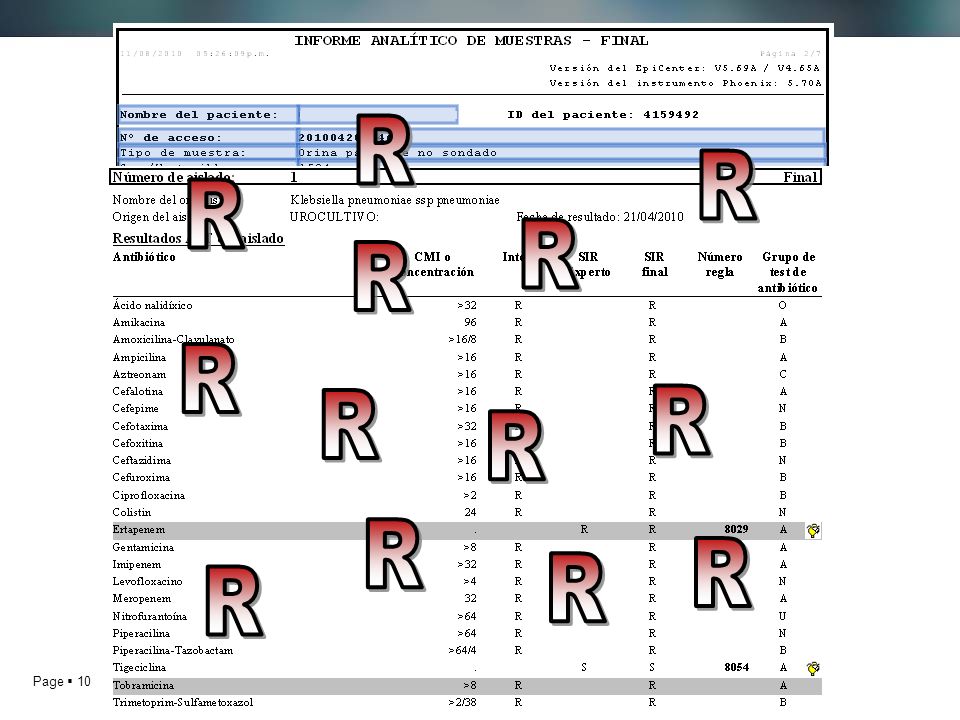The image size is (960, 720).
Task: Select the 'Nº de acceso:' label
Action: 170,138
